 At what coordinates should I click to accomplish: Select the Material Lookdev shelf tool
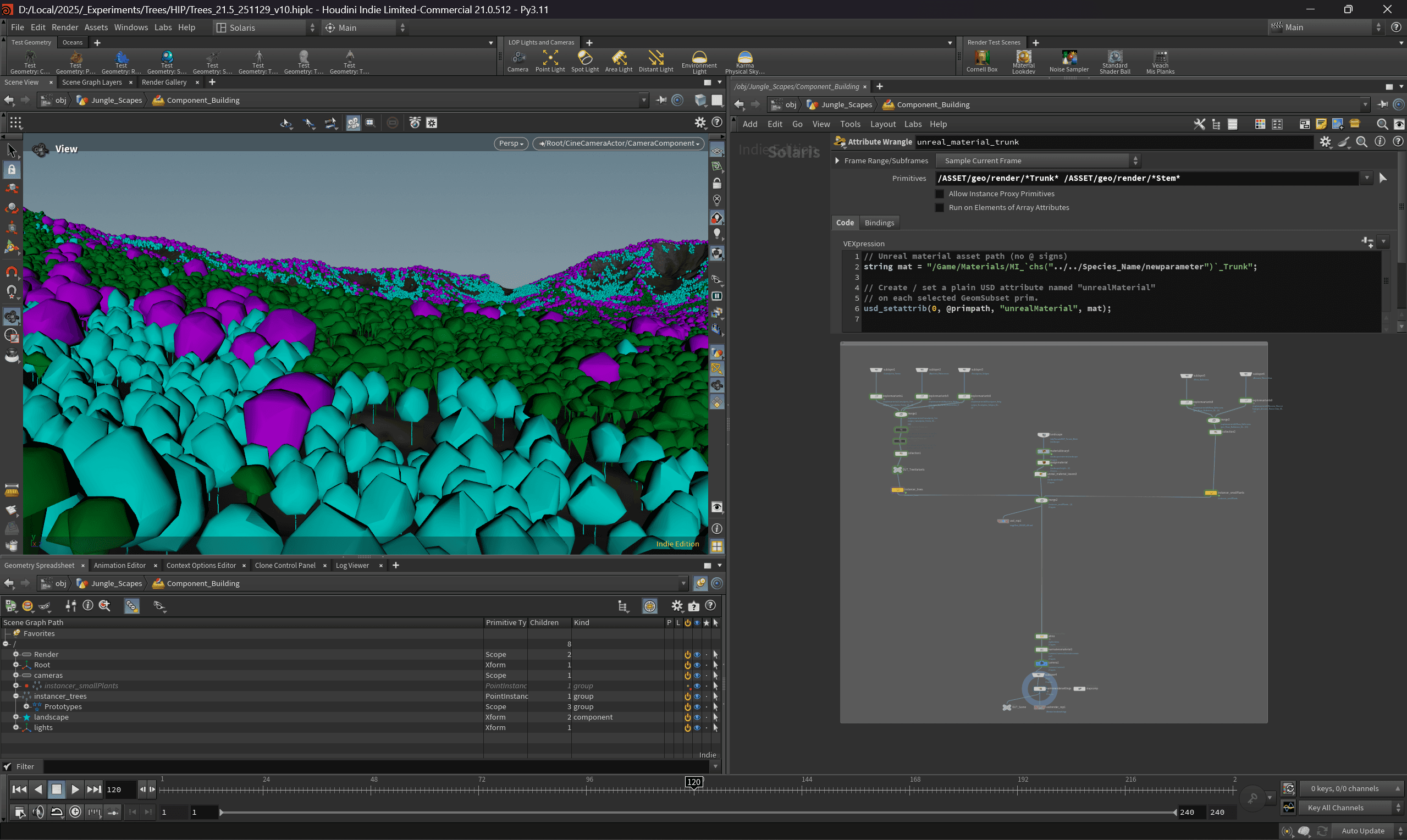(1023, 60)
